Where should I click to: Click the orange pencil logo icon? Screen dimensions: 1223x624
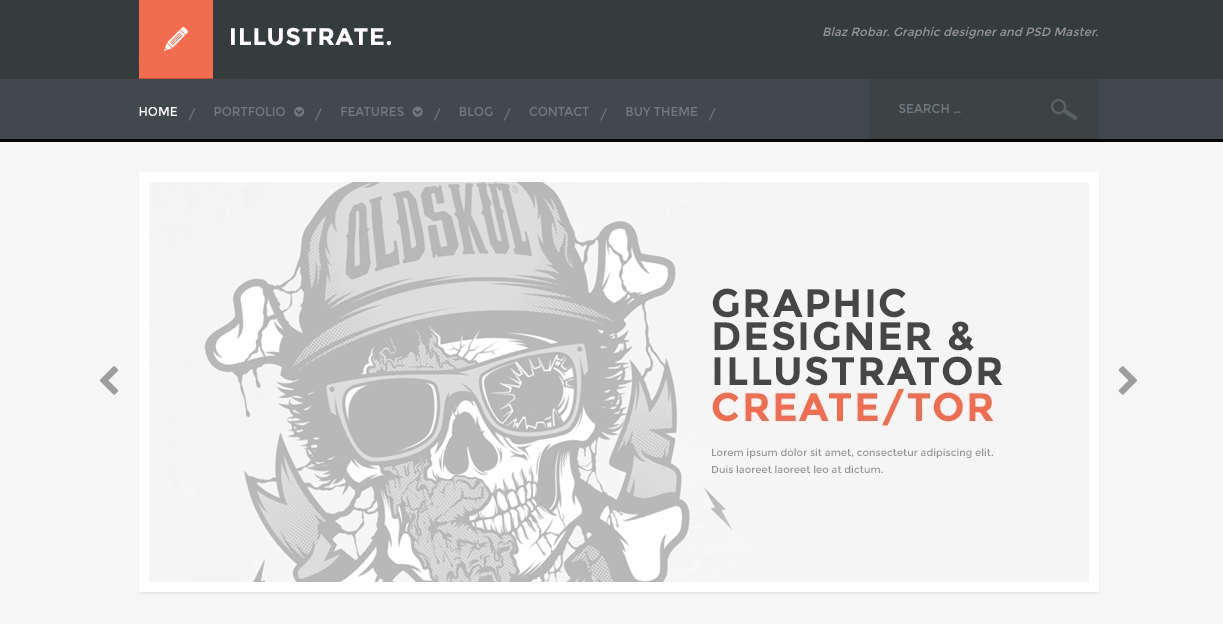(176, 39)
